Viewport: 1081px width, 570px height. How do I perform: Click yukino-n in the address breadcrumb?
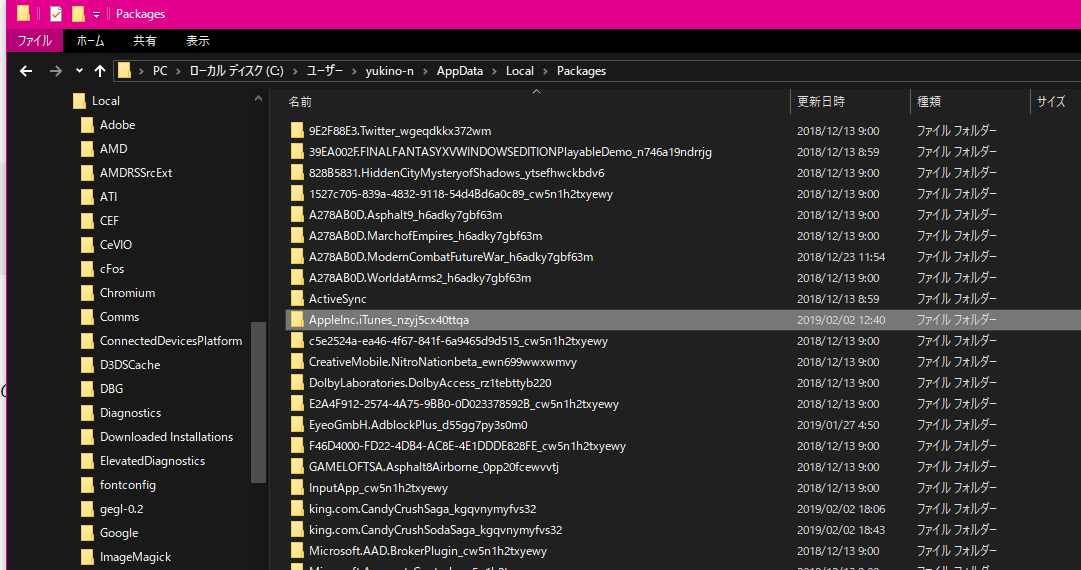point(390,71)
